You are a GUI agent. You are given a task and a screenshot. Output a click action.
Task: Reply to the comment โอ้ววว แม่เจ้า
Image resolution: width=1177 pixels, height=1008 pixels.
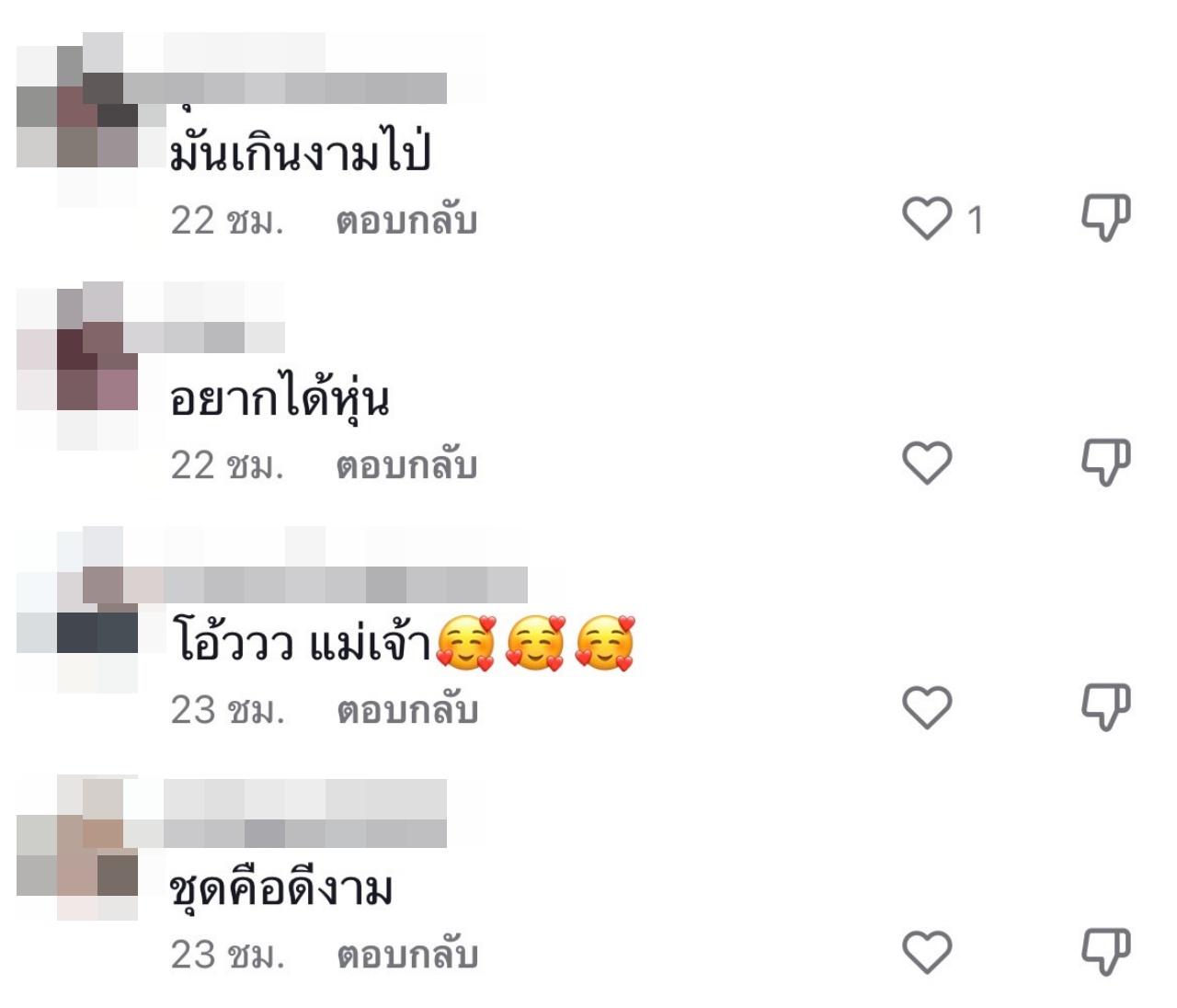pos(407,710)
